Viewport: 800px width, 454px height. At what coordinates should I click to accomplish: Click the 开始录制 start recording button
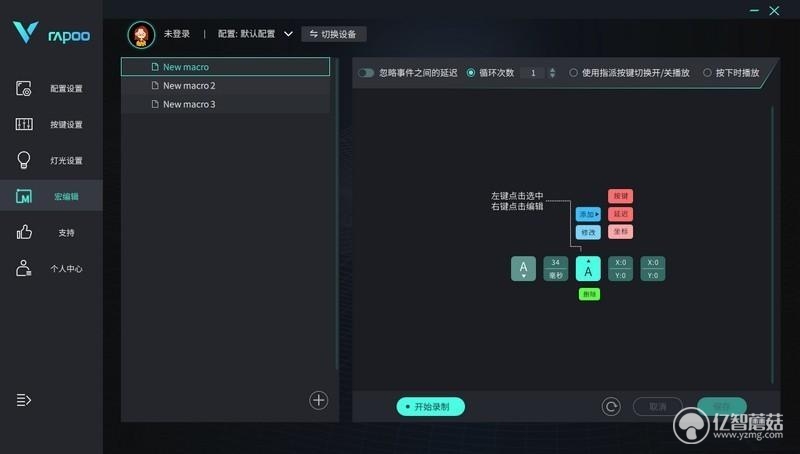431,407
